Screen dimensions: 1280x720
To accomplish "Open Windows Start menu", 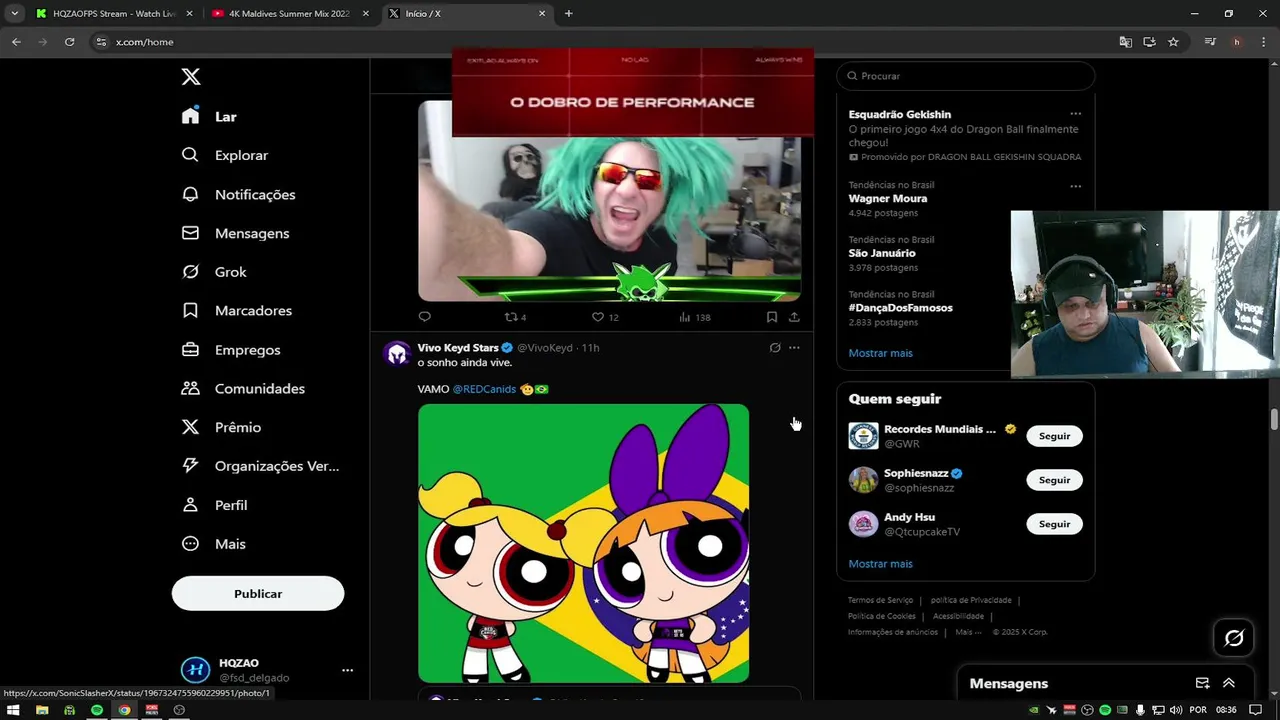I will (x=14, y=710).
